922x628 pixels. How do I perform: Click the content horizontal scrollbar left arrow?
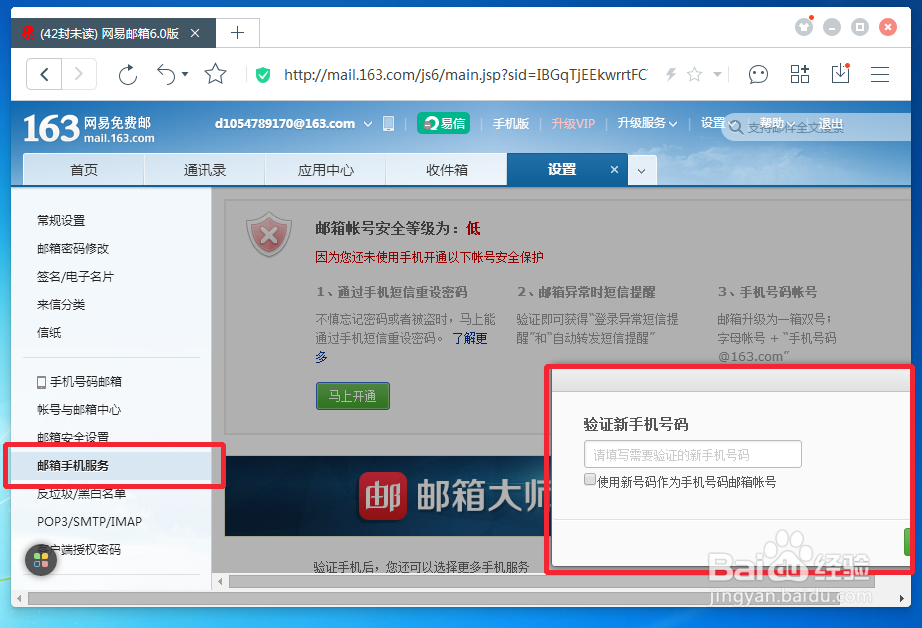point(220,582)
